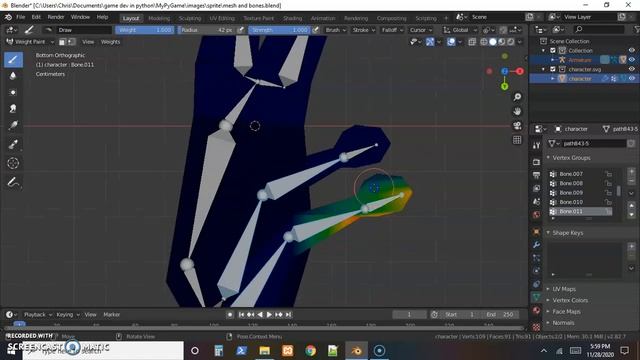The image size is (640, 360).
Task: Switch to the Modeling workspace tab
Action: pyautogui.click(x=159, y=18)
